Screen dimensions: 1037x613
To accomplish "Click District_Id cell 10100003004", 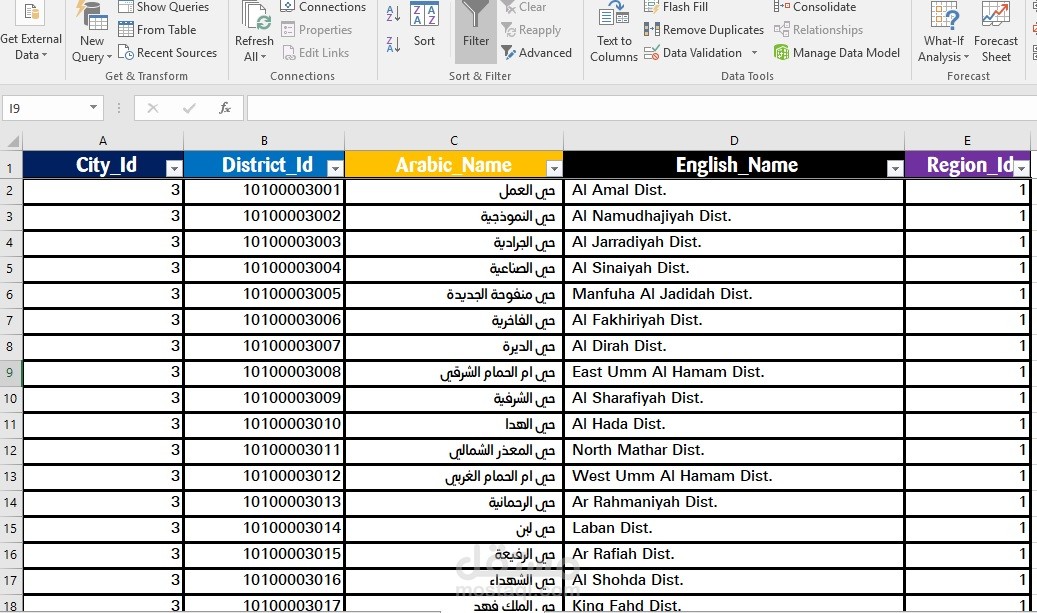I will (x=264, y=269).
